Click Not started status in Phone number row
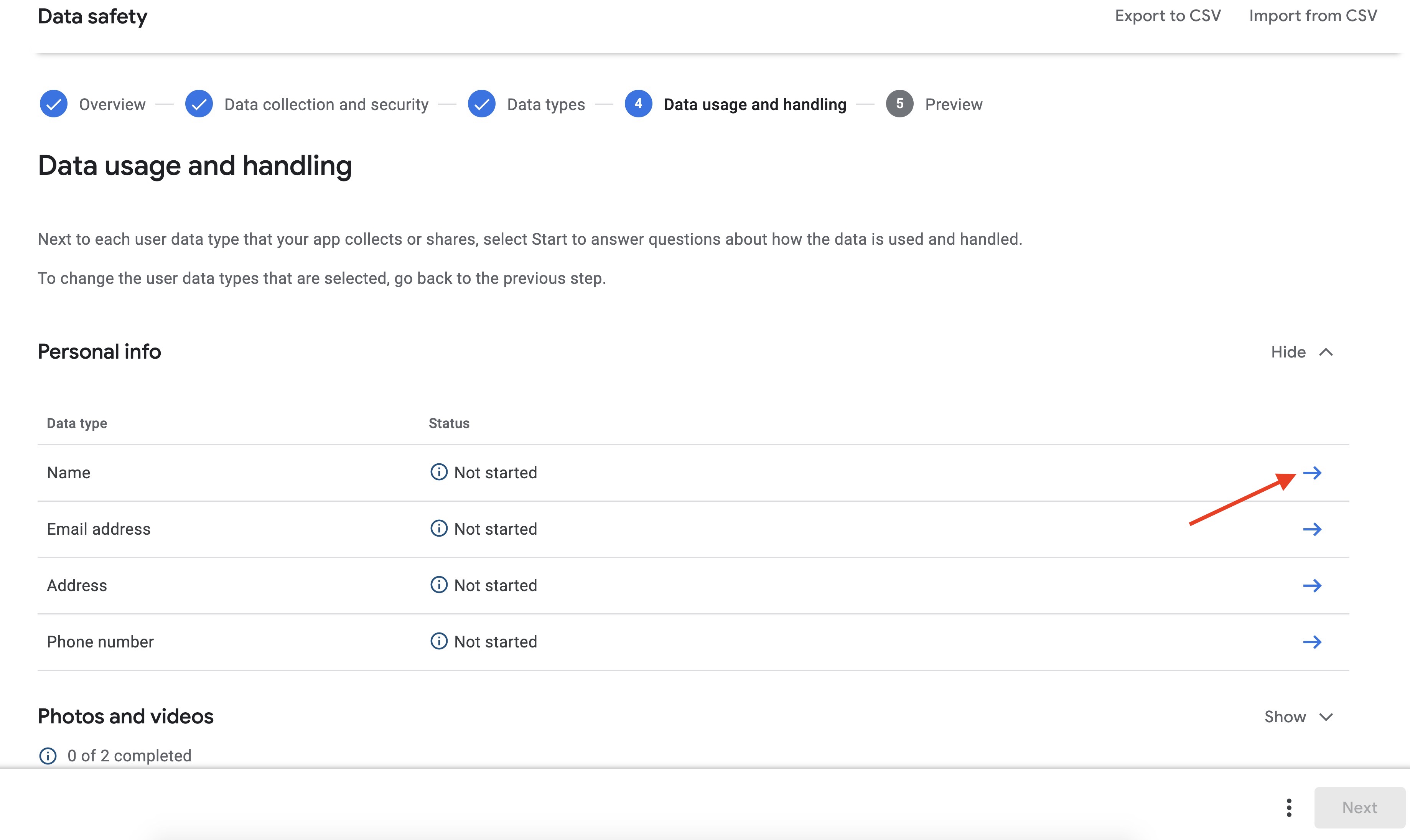This screenshot has width=1410, height=840. [495, 642]
